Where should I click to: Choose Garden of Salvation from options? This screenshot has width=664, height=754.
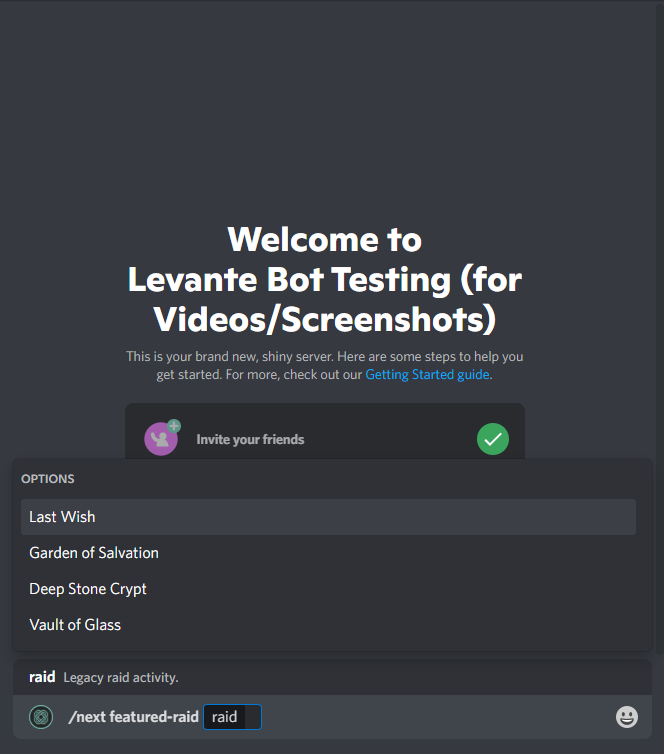[328, 553]
